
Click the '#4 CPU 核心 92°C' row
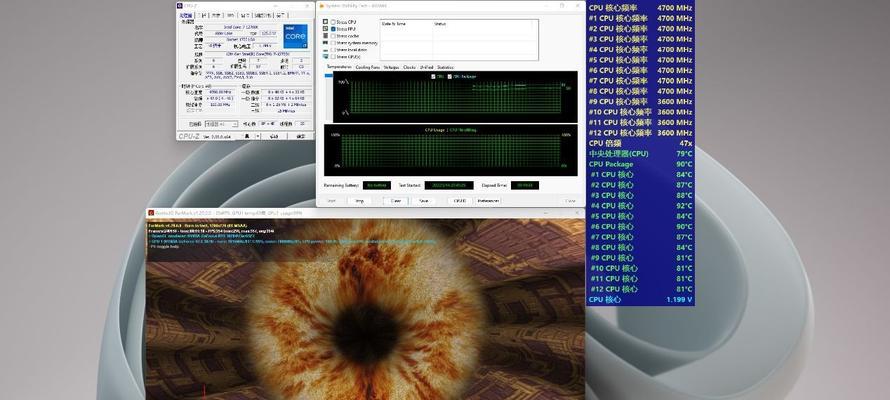click(641, 205)
